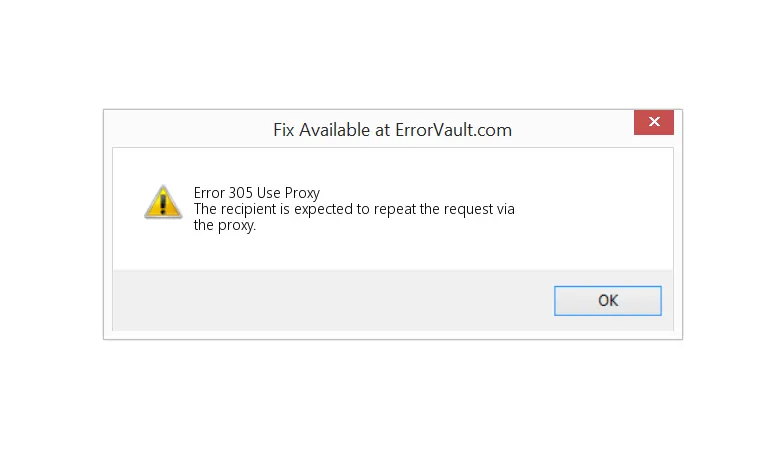Click the line starting with 'The recipient is expected'

(x=354, y=209)
